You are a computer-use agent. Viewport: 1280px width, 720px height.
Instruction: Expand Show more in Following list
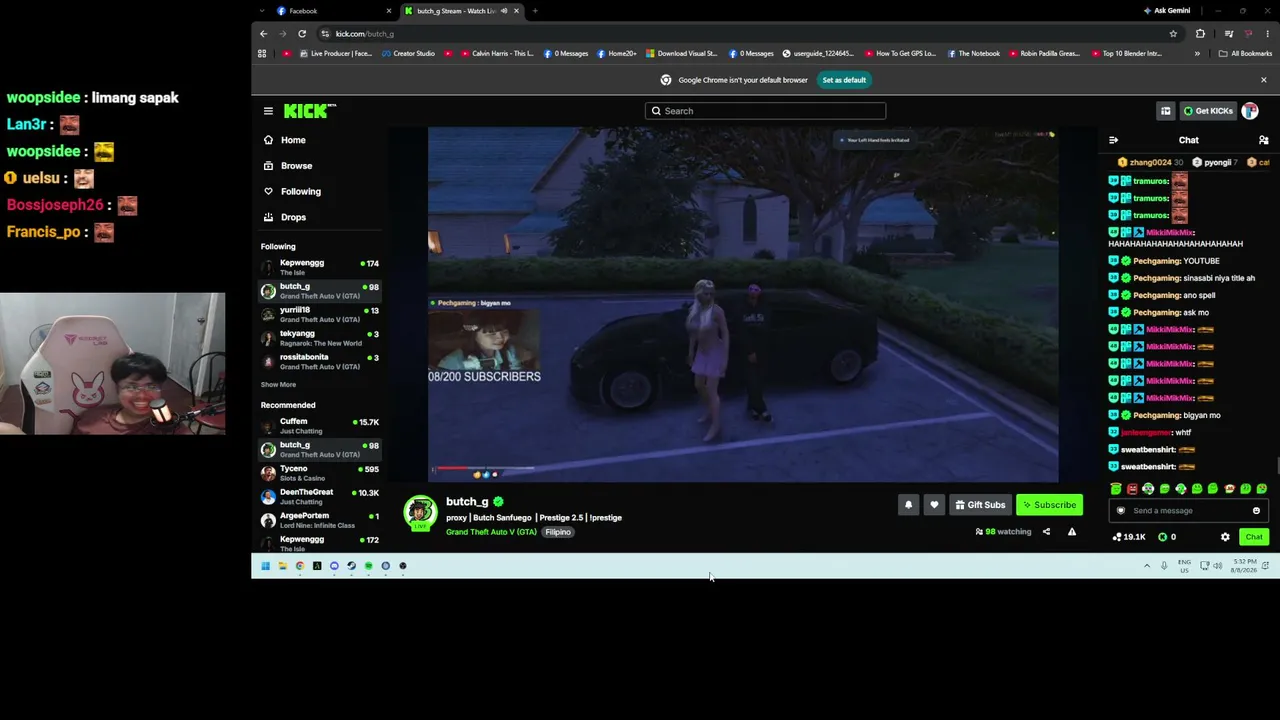point(278,385)
